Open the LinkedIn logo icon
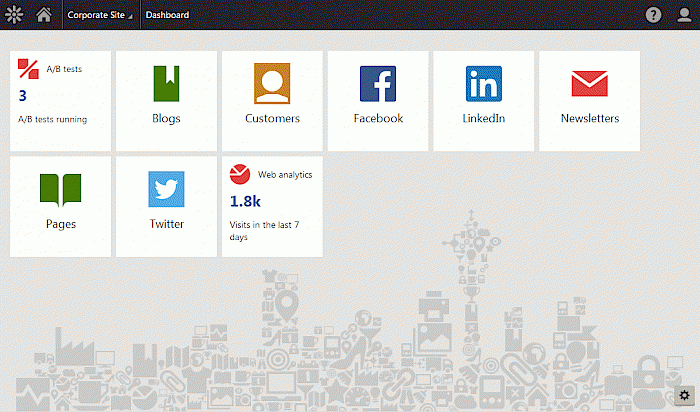700x412 pixels. [x=483, y=84]
